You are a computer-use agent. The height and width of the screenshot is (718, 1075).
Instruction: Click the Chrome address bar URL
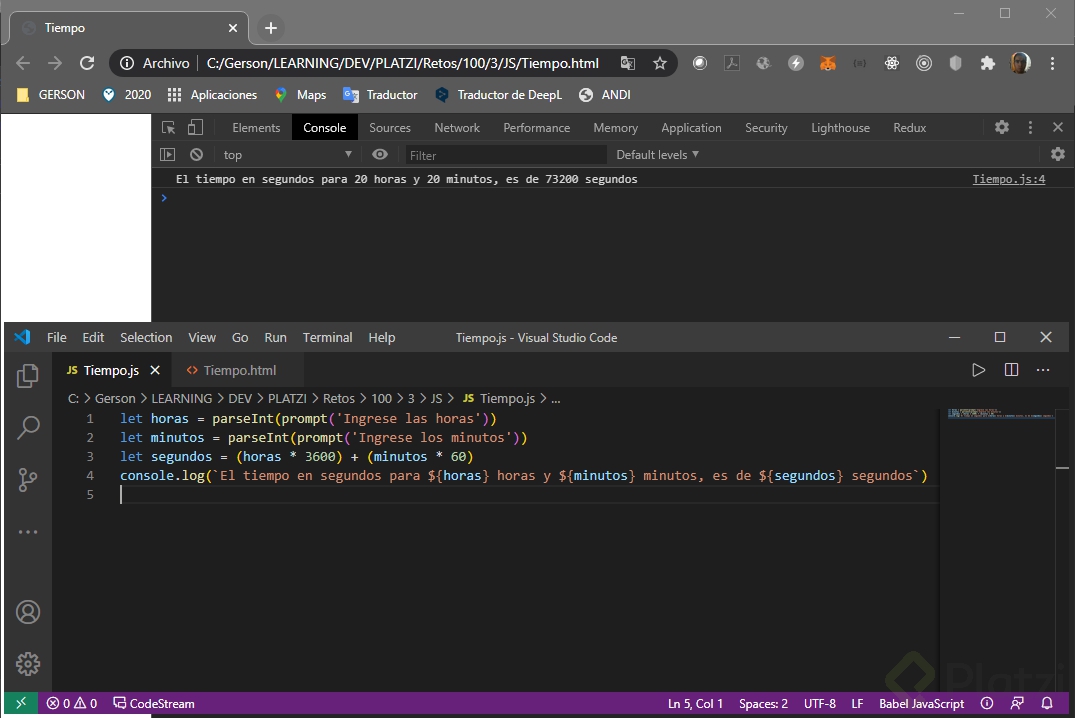tap(402, 63)
